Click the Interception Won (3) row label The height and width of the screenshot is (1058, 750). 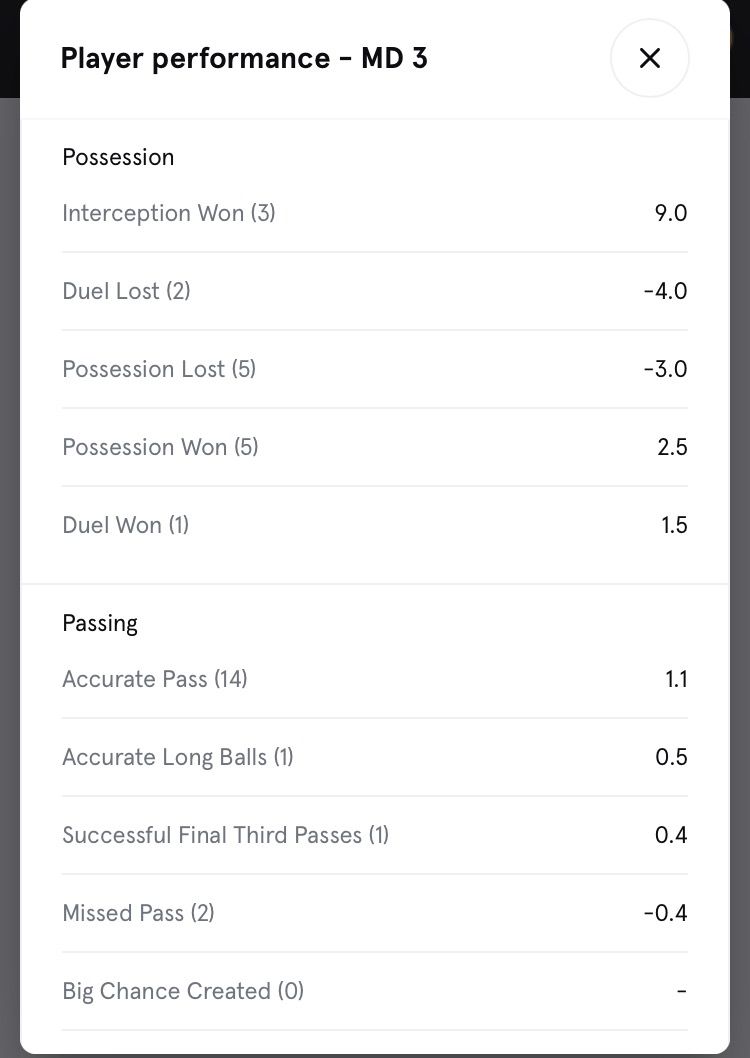(168, 213)
